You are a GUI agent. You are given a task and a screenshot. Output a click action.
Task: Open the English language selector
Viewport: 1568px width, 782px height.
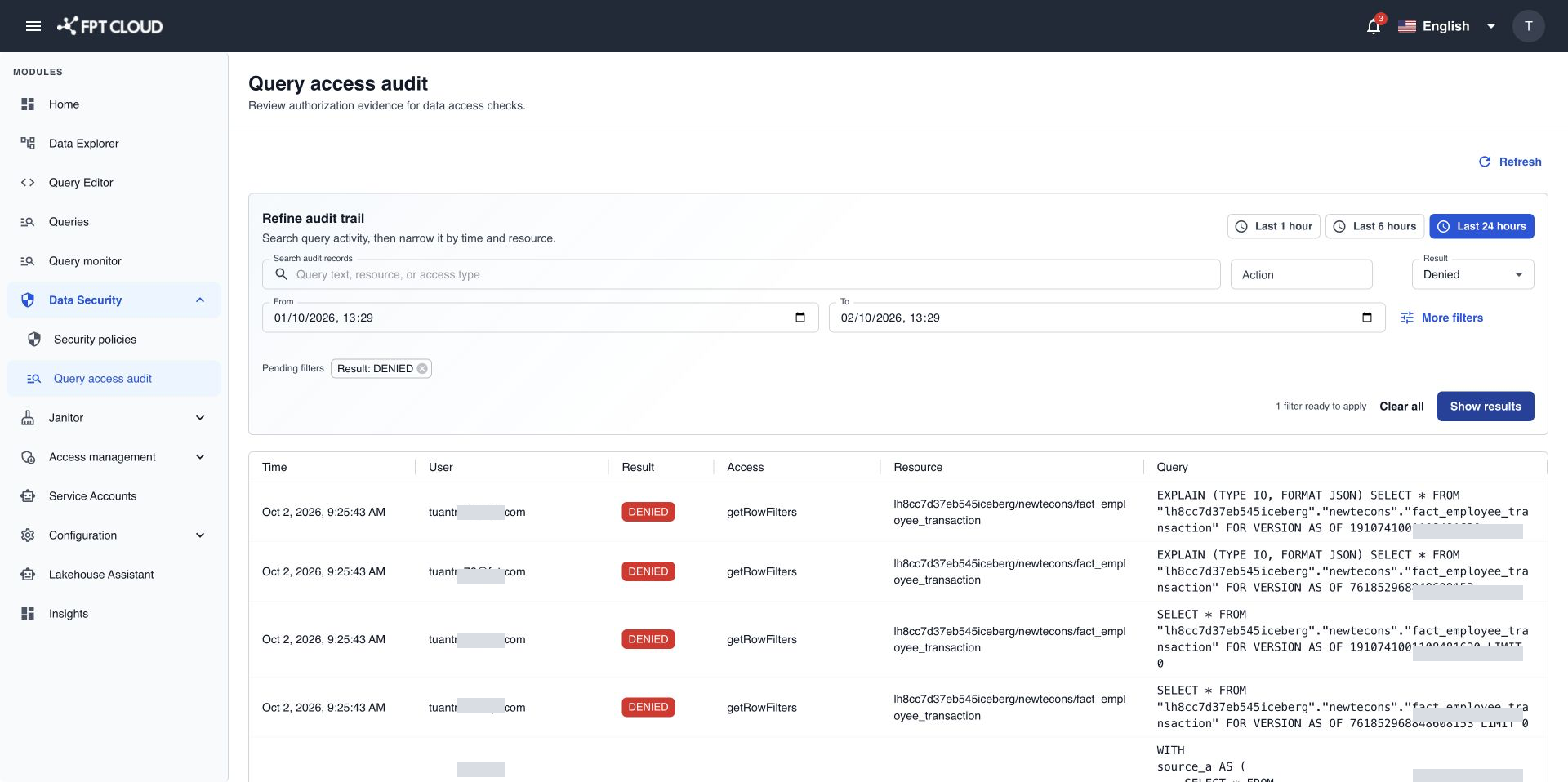coord(1447,26)
